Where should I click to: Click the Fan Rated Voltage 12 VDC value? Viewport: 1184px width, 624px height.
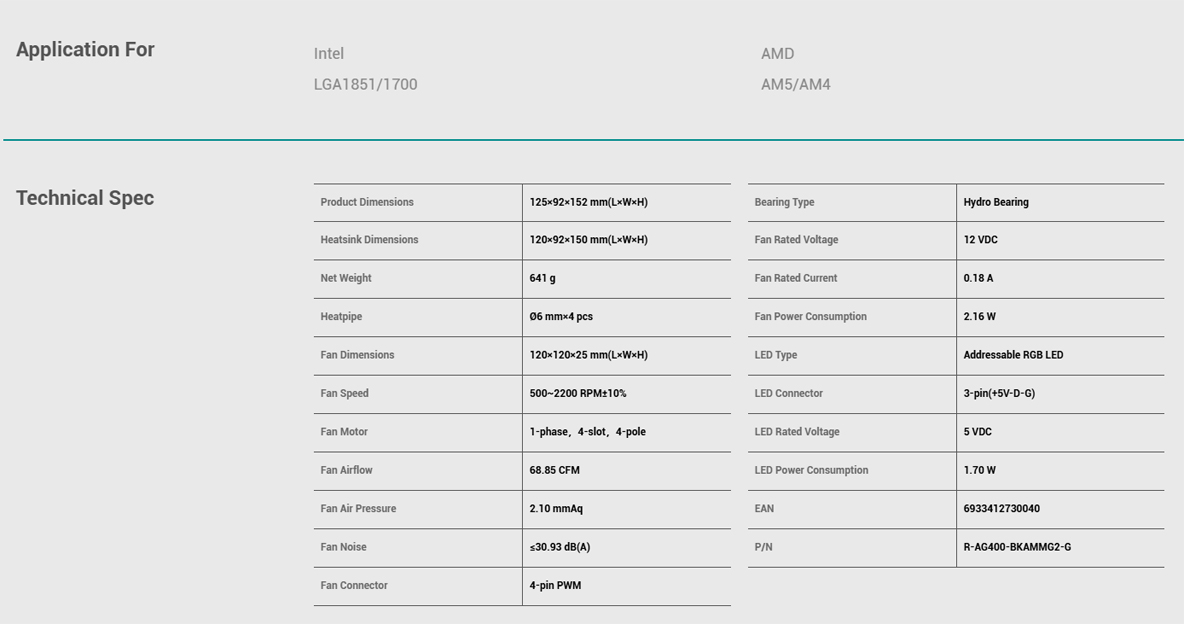tap(980, 239)
